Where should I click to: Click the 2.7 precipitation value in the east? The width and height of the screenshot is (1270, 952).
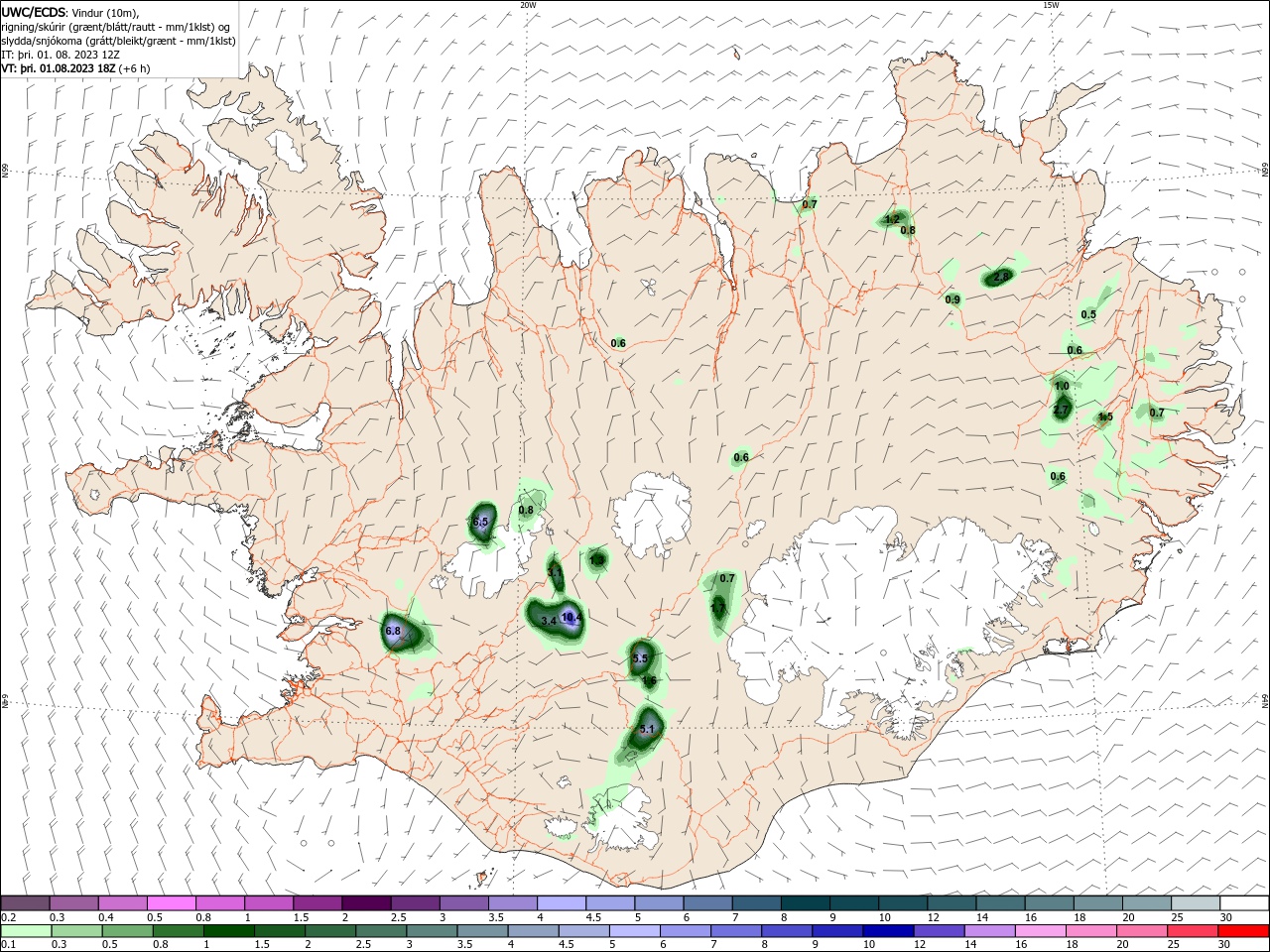pos(1061,410)
